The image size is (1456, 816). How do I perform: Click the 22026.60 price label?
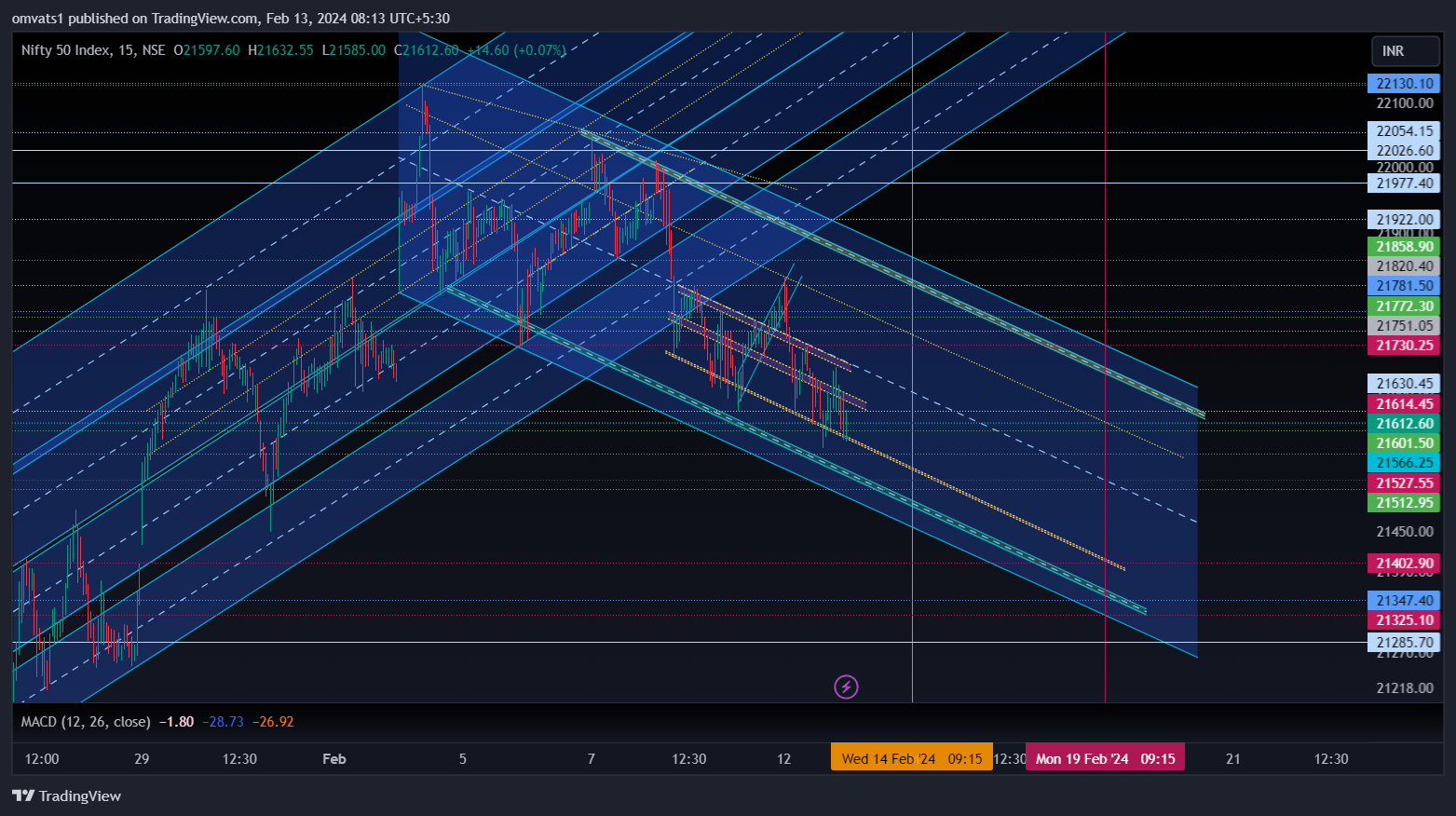pos(1404,151)
